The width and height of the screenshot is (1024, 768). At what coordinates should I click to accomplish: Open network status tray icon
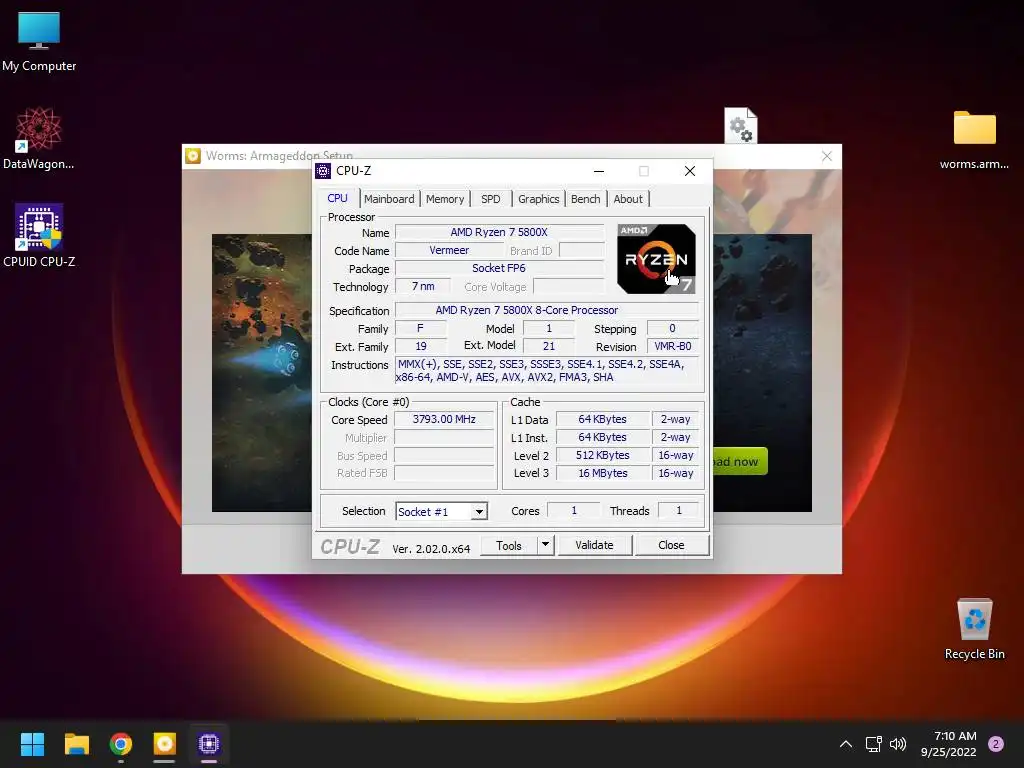873,744
